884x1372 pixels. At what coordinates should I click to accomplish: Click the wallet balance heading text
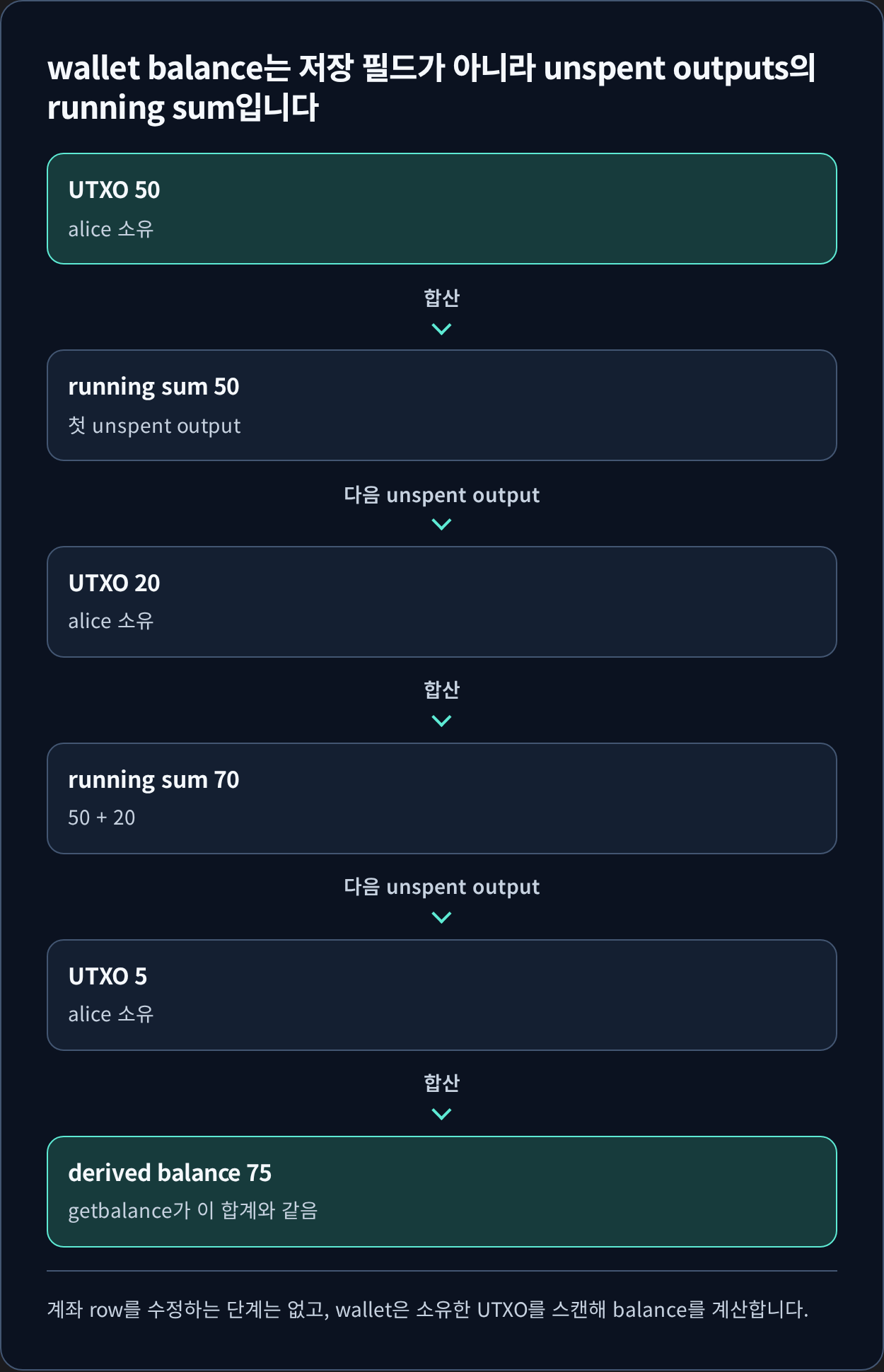[x=431, y=88]
